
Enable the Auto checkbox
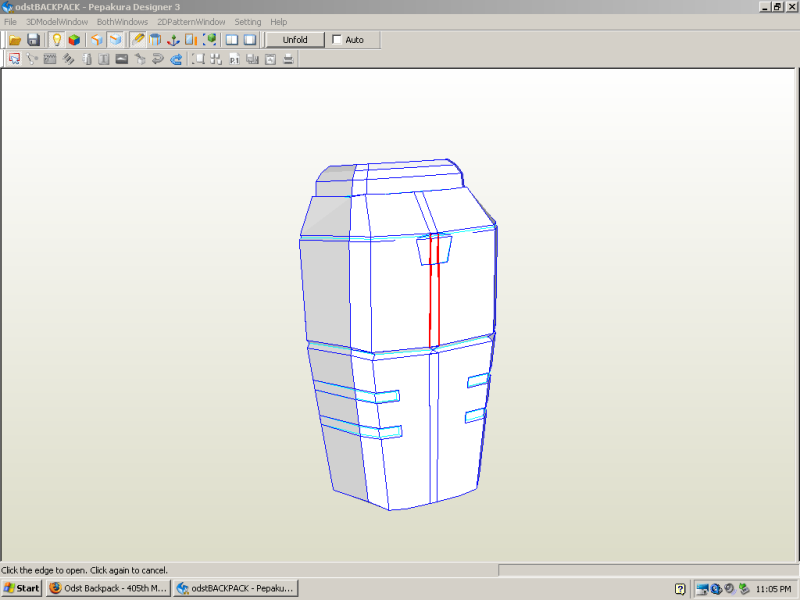[337, 39]
